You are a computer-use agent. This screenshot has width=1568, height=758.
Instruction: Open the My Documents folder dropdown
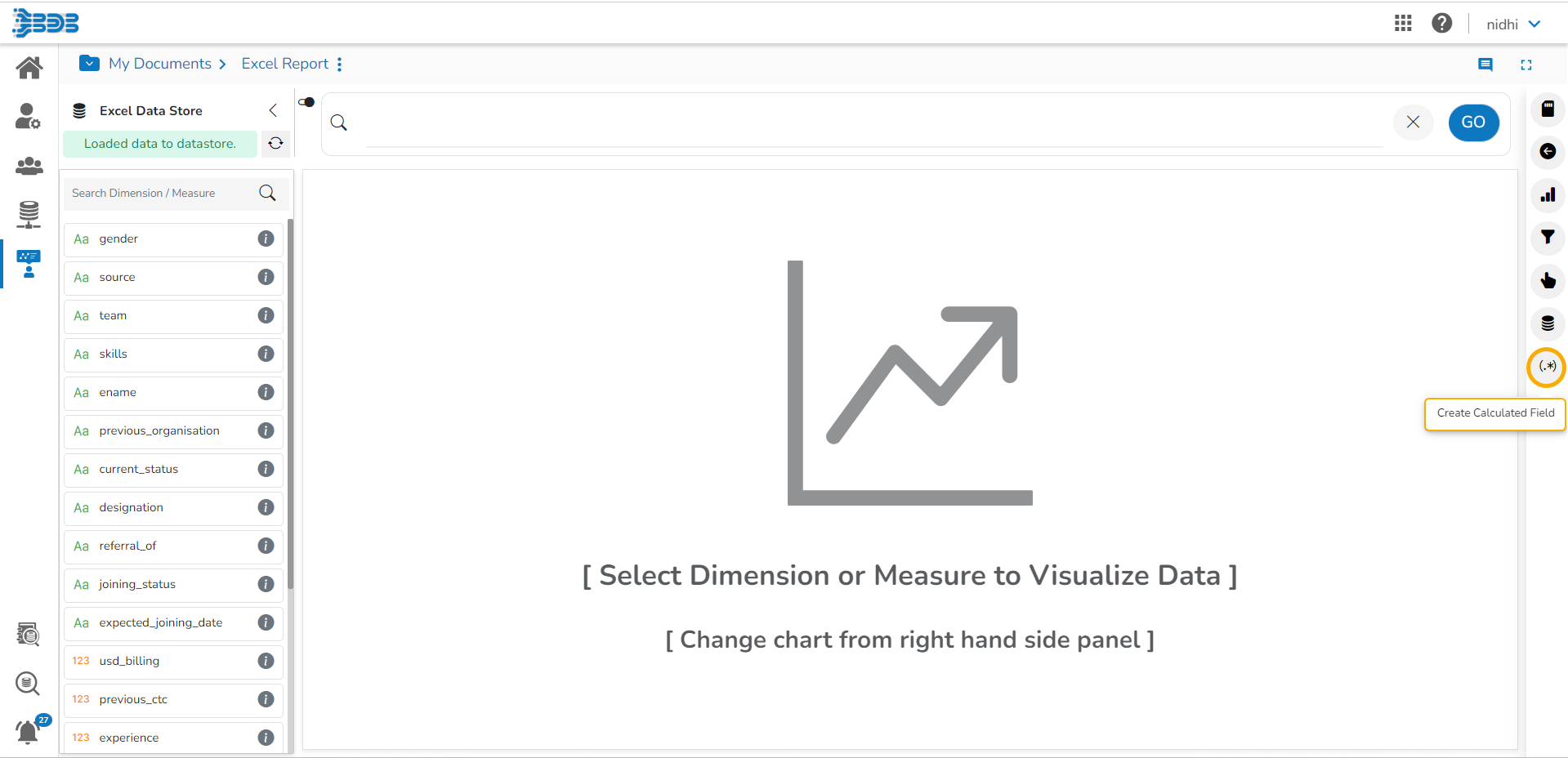90,64
